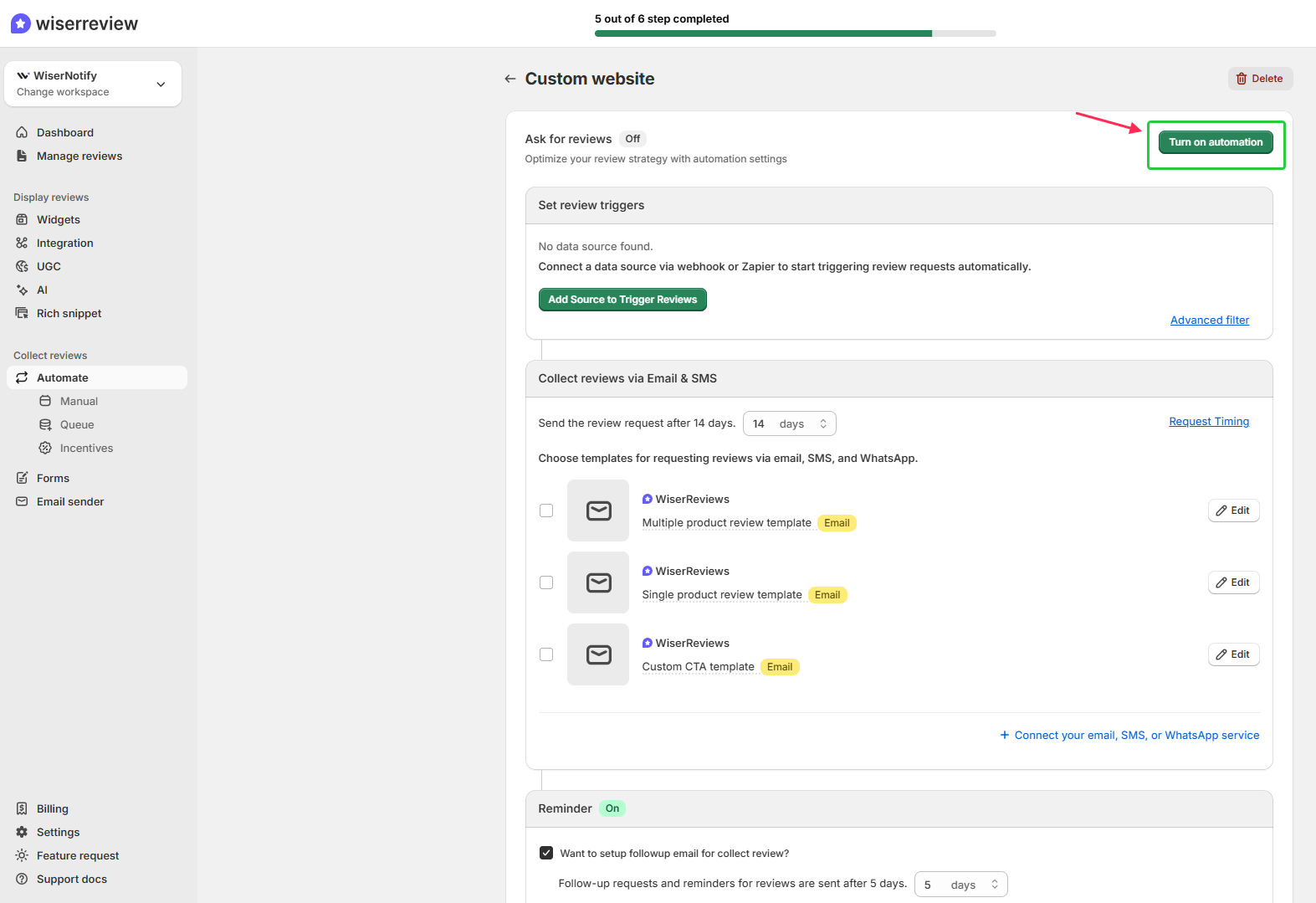The height and width of the screenshot is (903, 1316).
Task: Click the Custom CTA template email thumbnail
Action: pos(598,654)
